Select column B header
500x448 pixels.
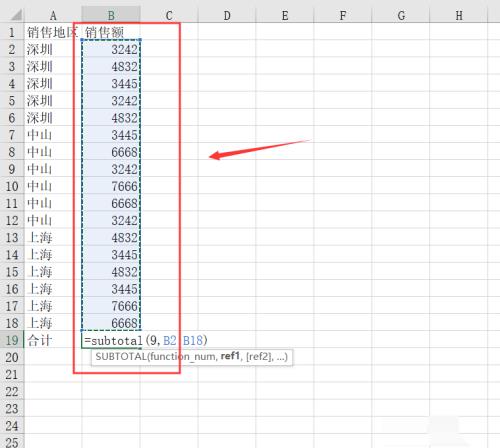(x=111, y=15)
